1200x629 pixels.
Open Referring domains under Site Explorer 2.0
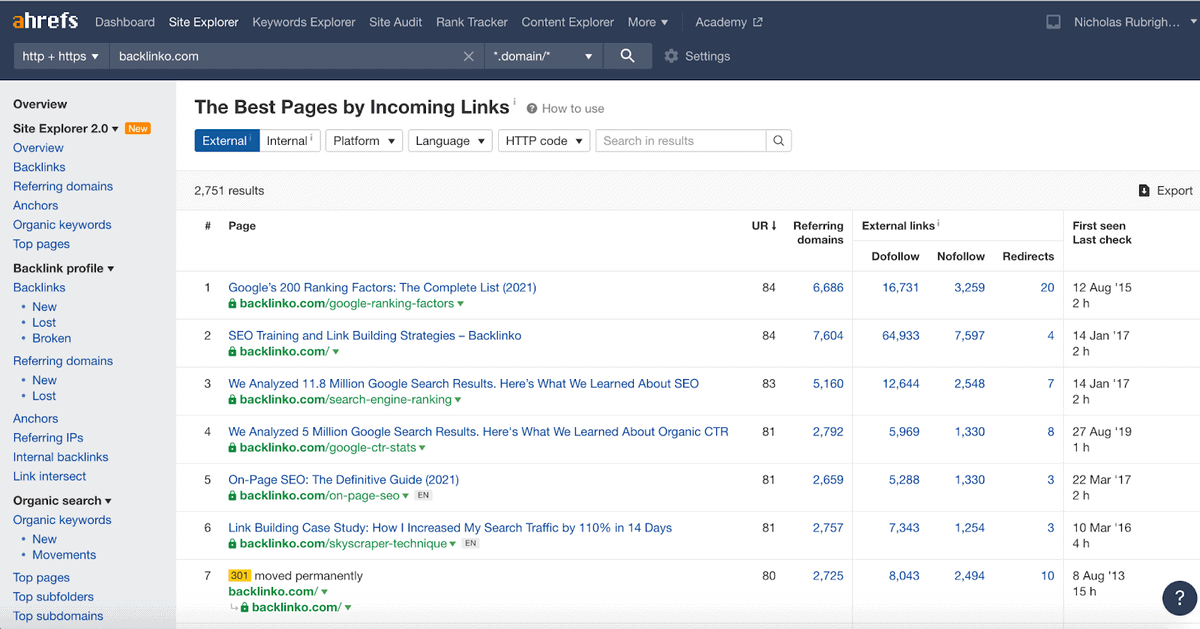click(63, 186)
